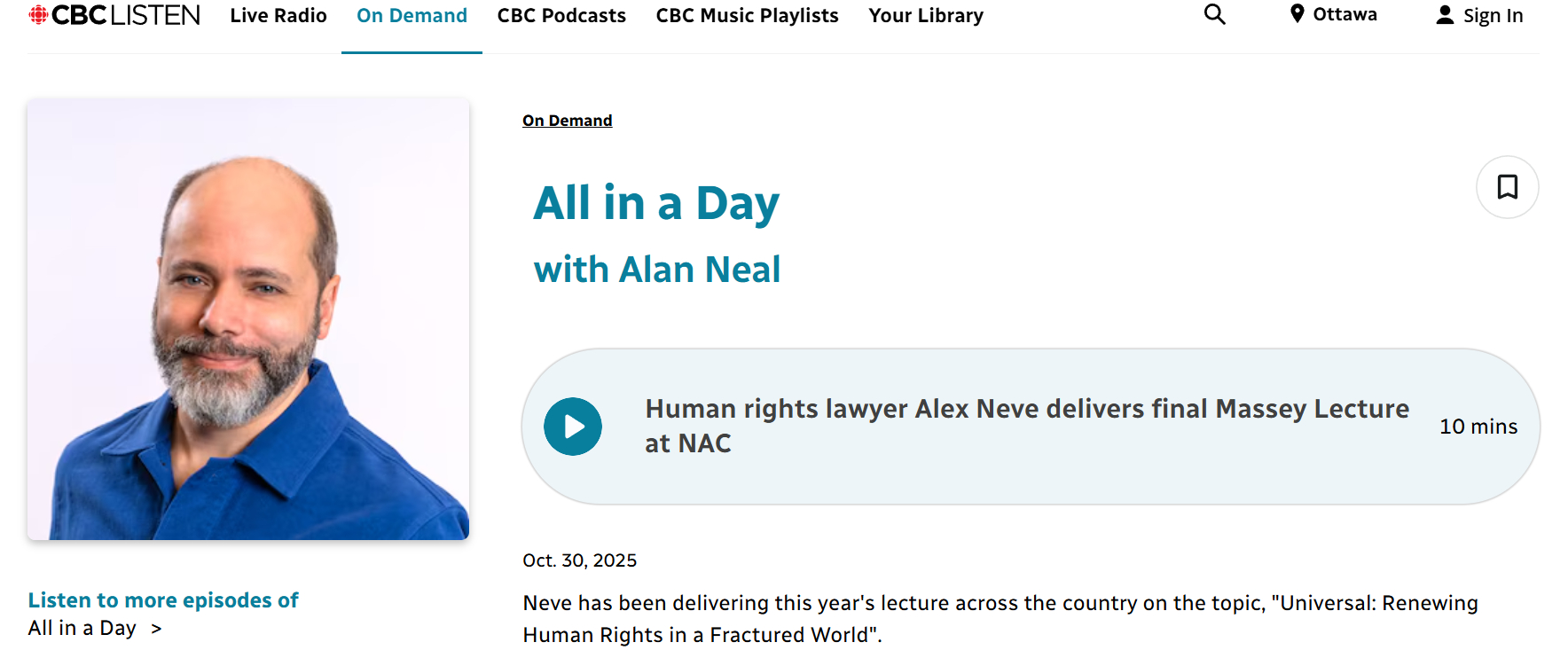Open Listen to more episodes link
Image resolution: width=1568 pixels, height=658 pixels.
pyautogui.click(x=163, y=600)
